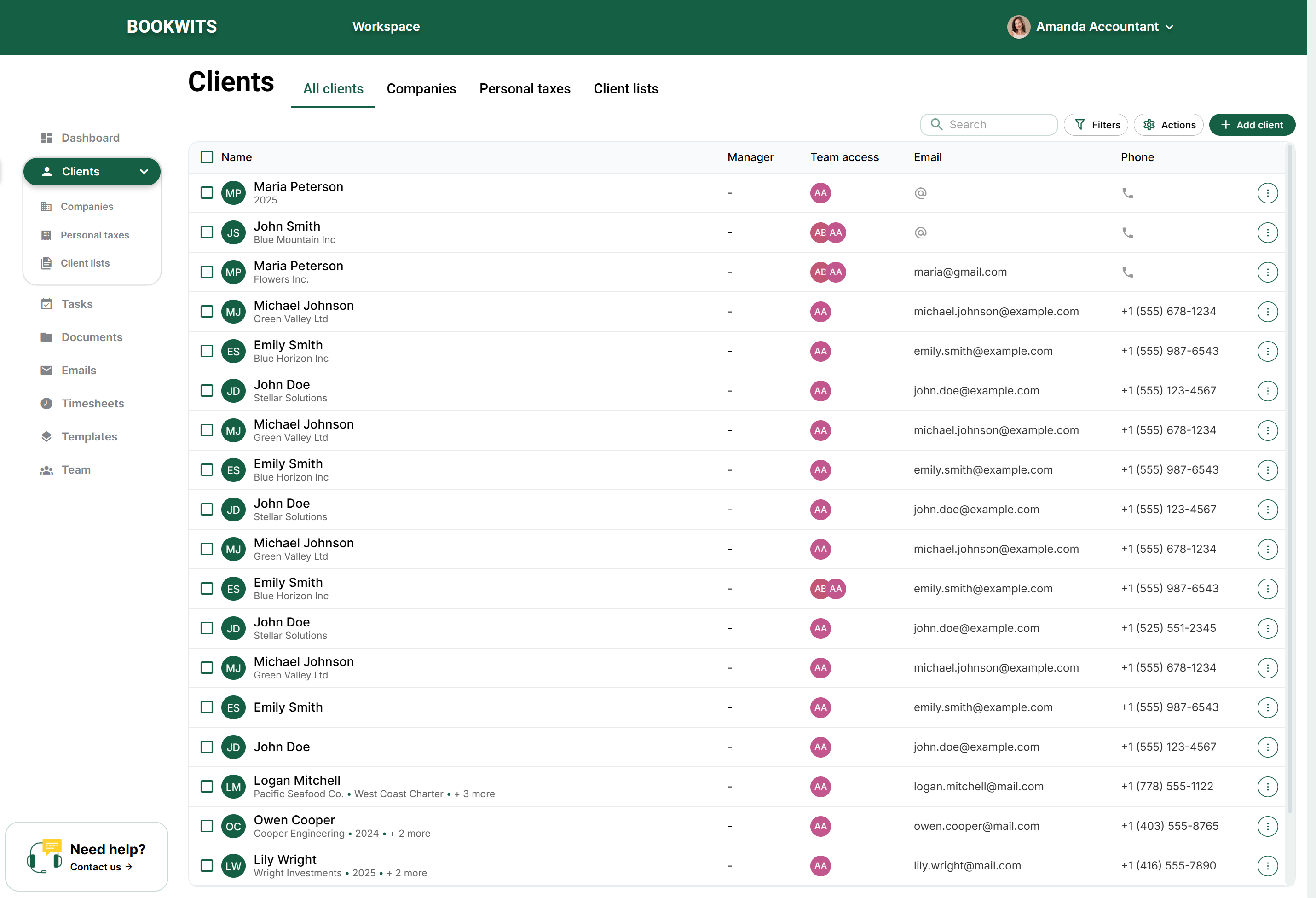Click the Phone column header
1316x898 pixels.
pyautogui.click(x=1137, y=157)
